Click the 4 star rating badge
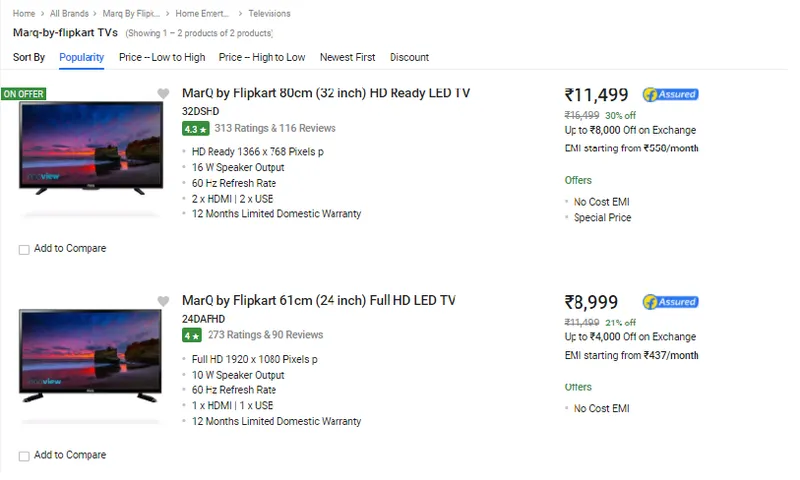800x480 pixels. [192, 336]
